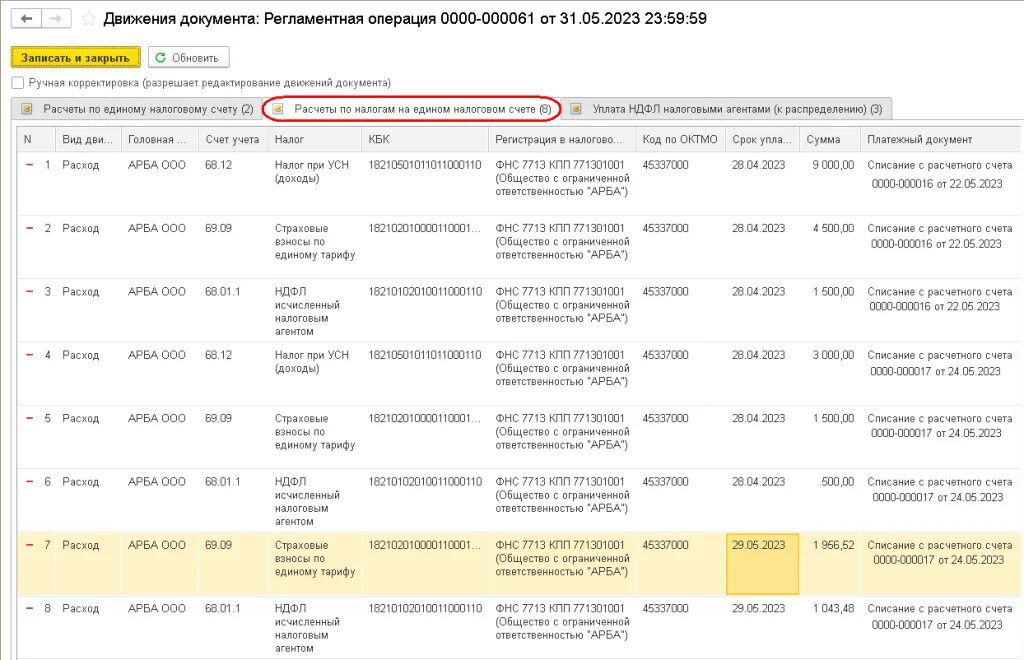
Task: Click Расход movement type in row 5
Action: tap(80, 418)
